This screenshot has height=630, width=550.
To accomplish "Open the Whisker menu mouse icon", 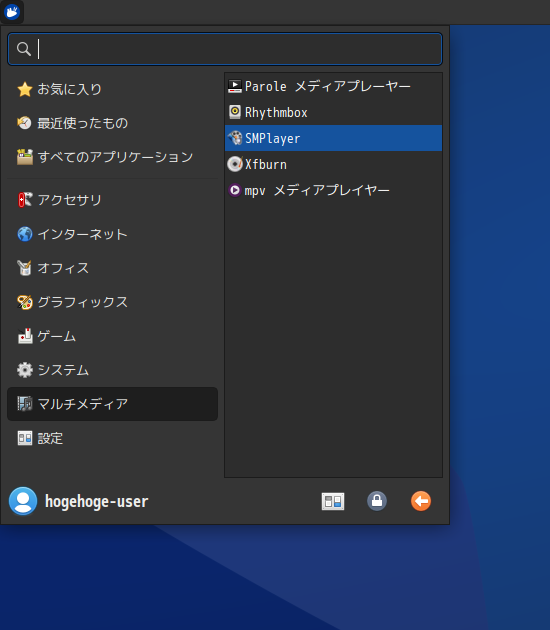I will (12, 12).
